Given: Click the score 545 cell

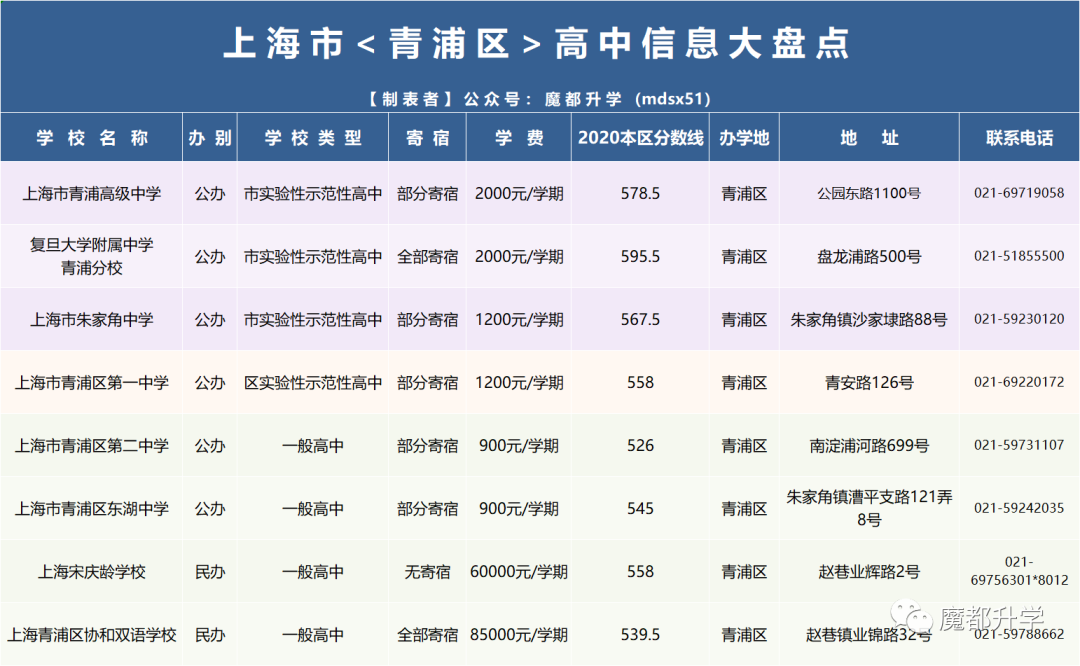Looking at the screenshot, I should pyautogui.click(x=641, y=509).
